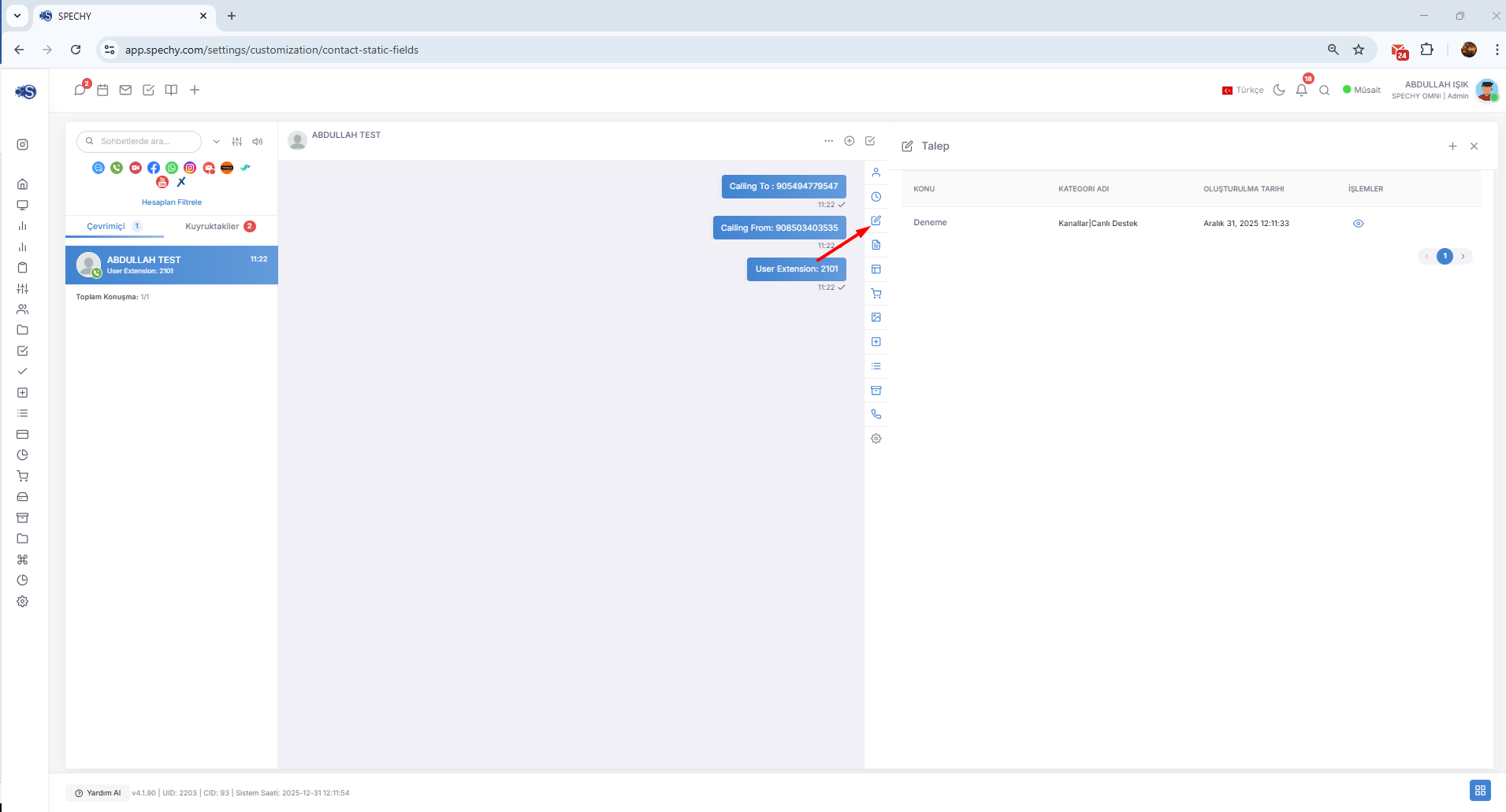The height and width of the screenshot is (812, 1506).
Task: Bookmark this page with star icon
Action: coord(1359,50)
